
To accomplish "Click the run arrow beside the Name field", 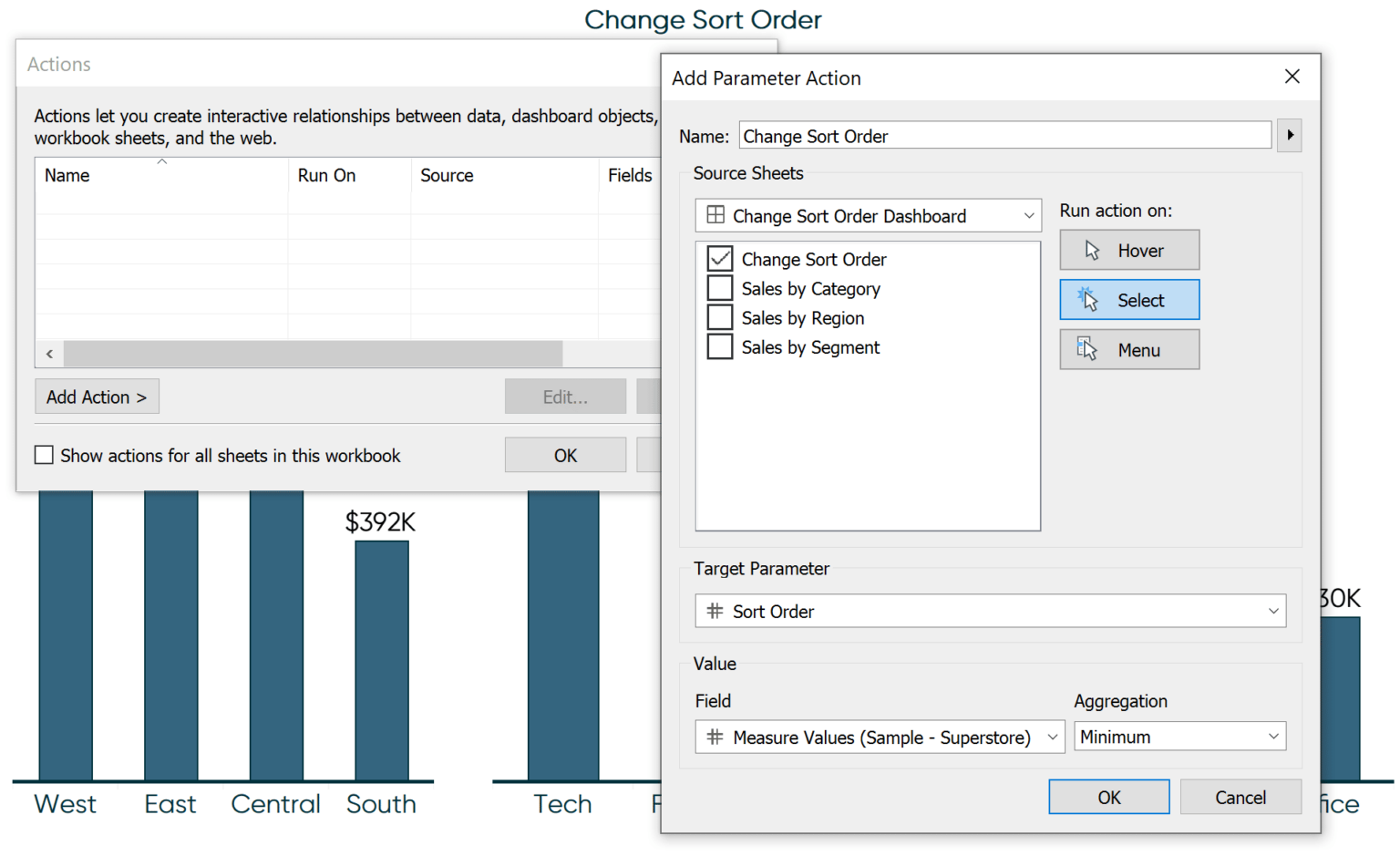I will (x=1291, y=135).
